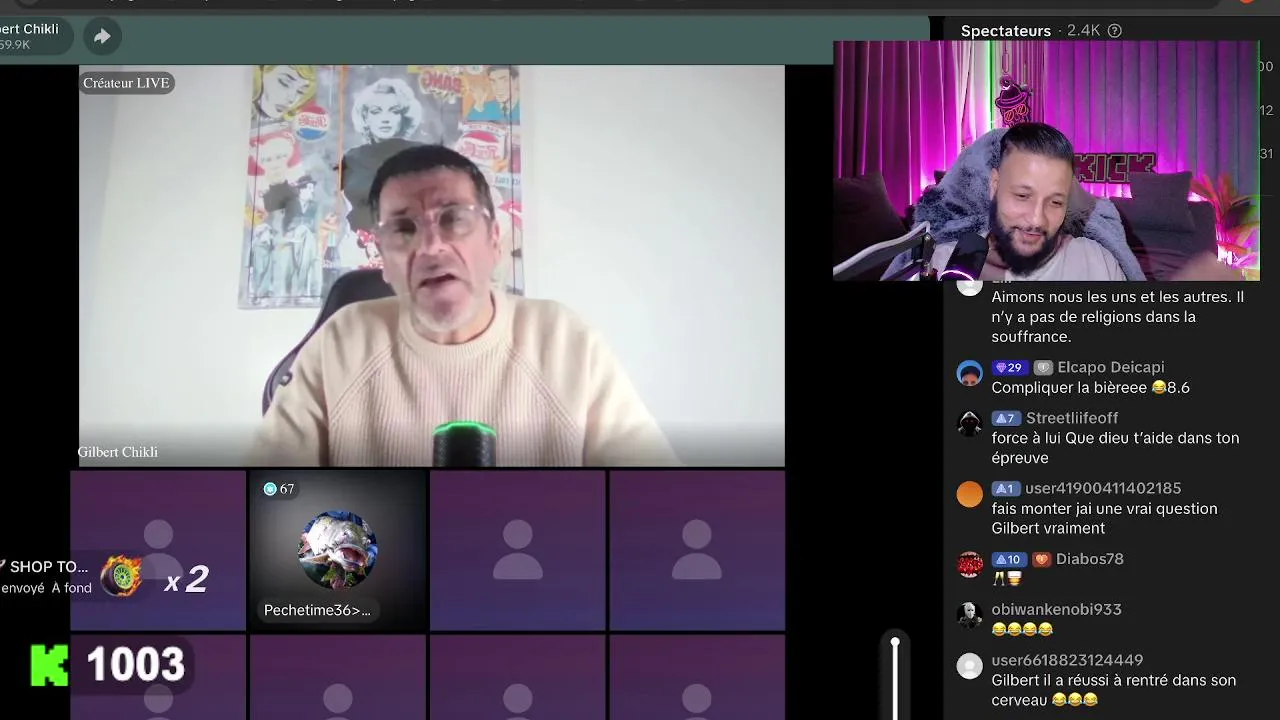Click the heart badge before Diabos78

(1041, 559)
